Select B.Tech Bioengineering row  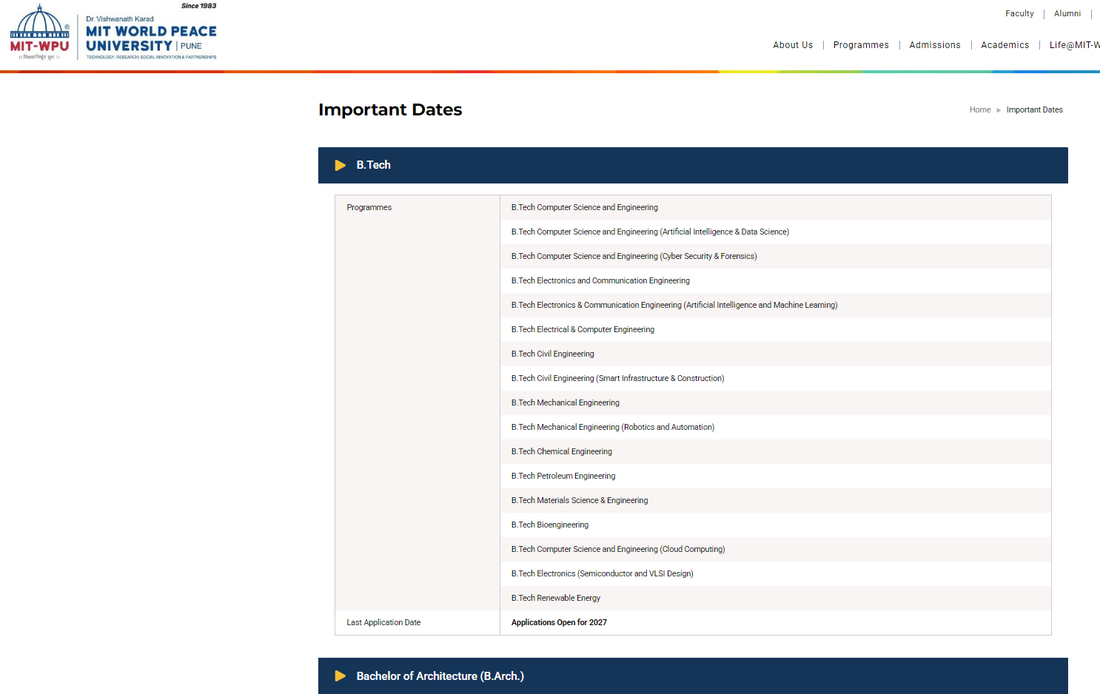(x=776, y=525)
